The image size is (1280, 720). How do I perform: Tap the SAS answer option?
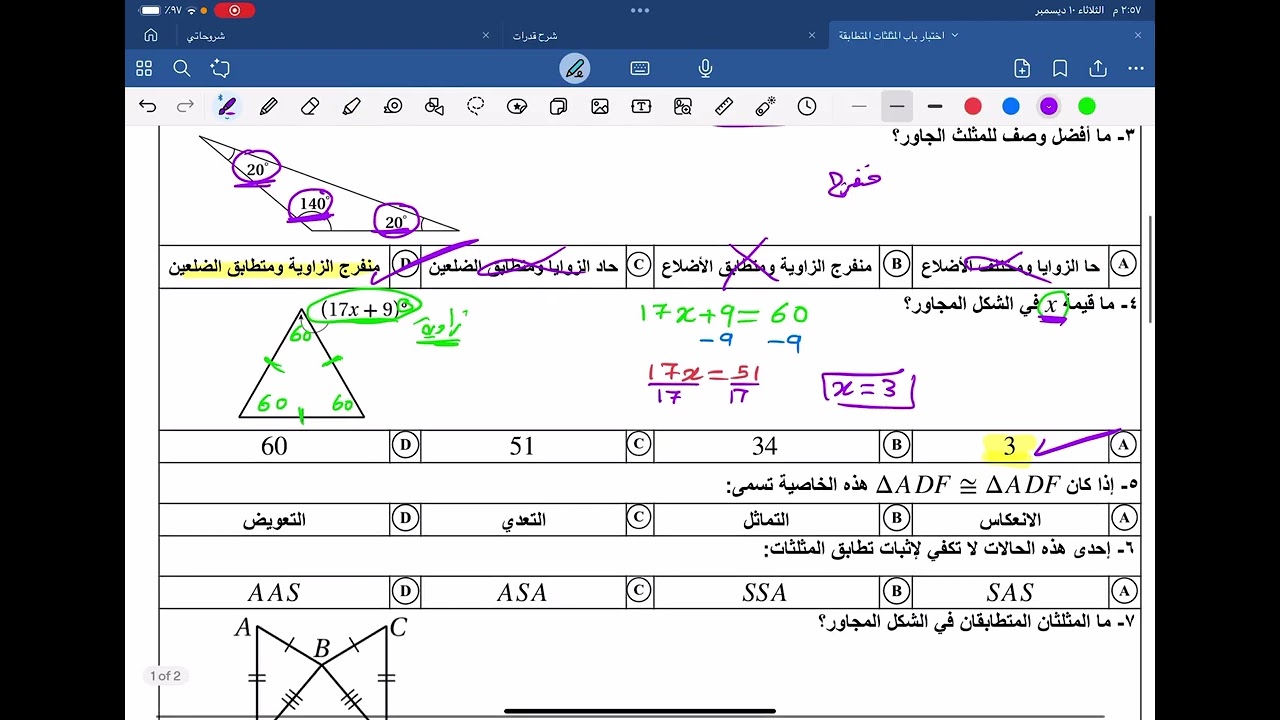1010,593
